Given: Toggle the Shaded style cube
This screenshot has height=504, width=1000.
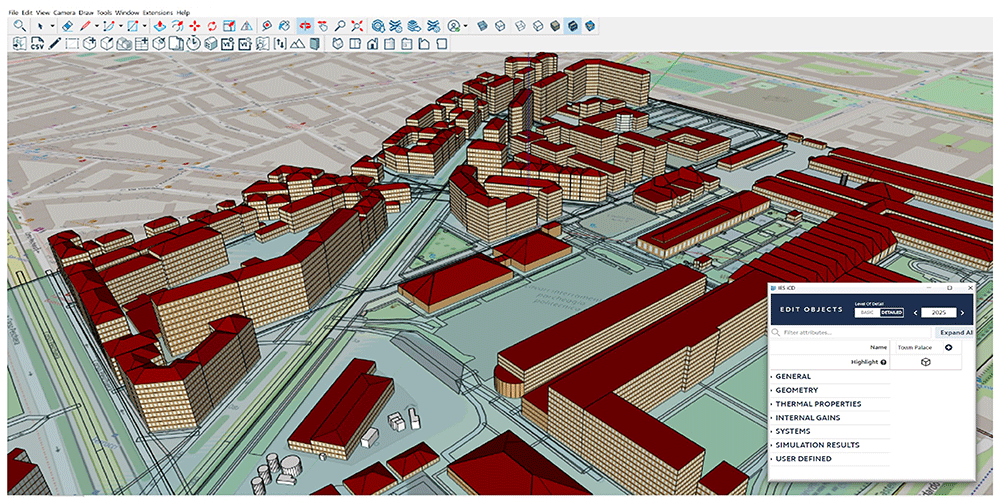Looking at the screenshot, I should point(554,26).
